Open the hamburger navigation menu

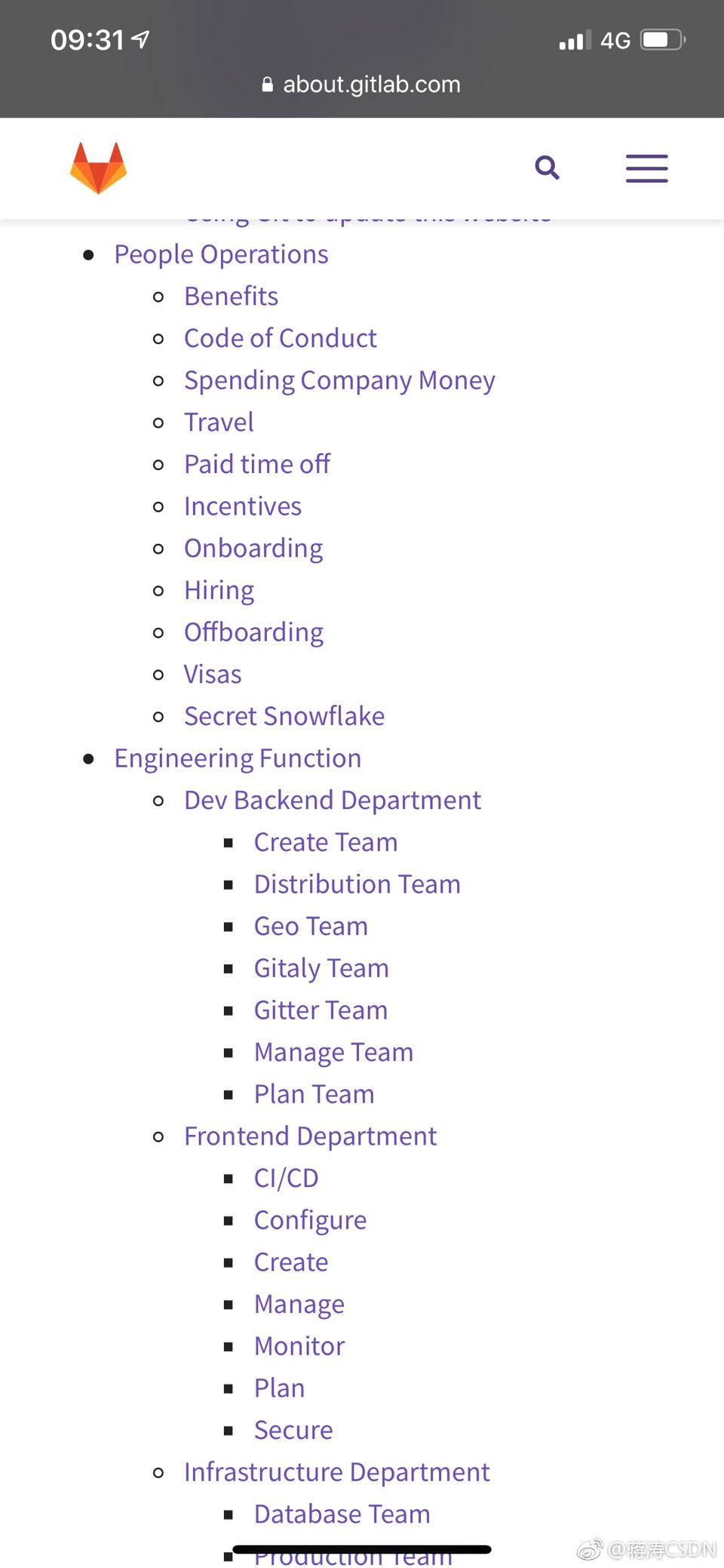[647, 168]
